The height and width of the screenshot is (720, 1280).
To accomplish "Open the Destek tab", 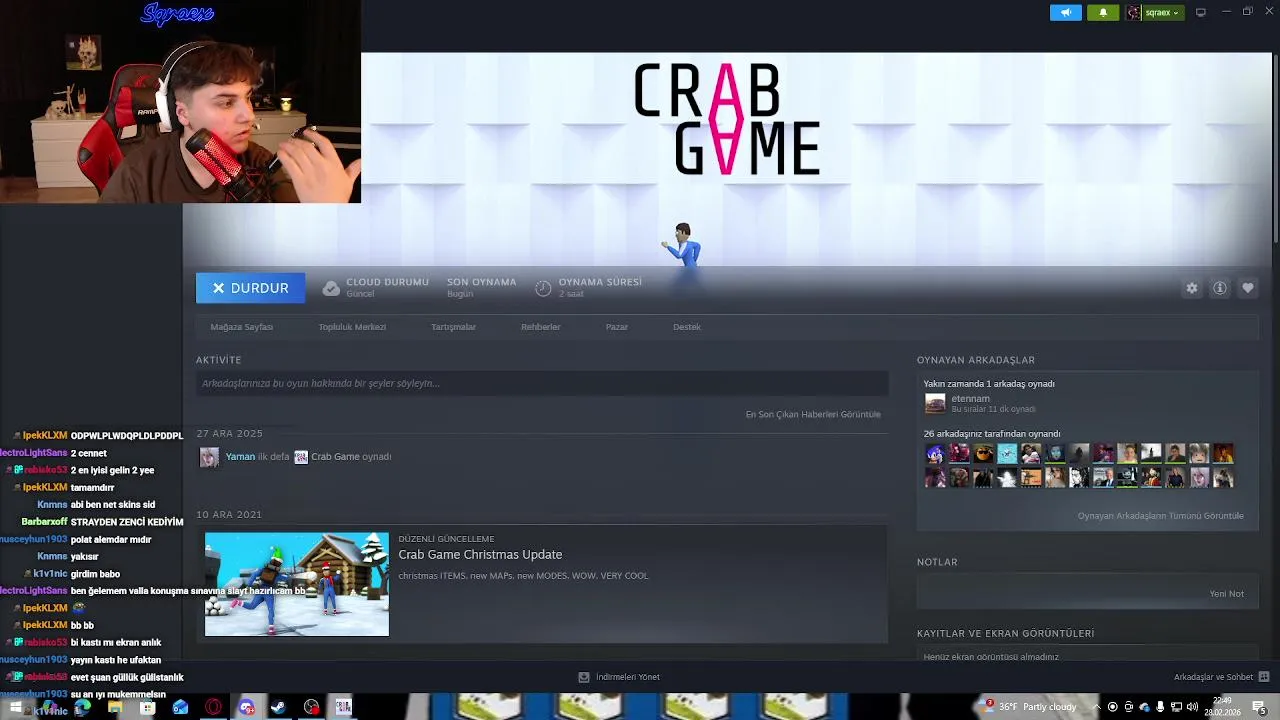I will (687, 327).
